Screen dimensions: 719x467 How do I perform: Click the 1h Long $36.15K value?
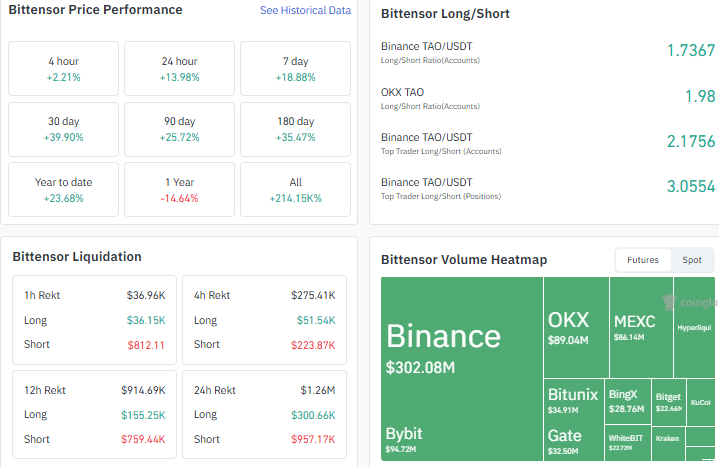[x=146, y=320]
